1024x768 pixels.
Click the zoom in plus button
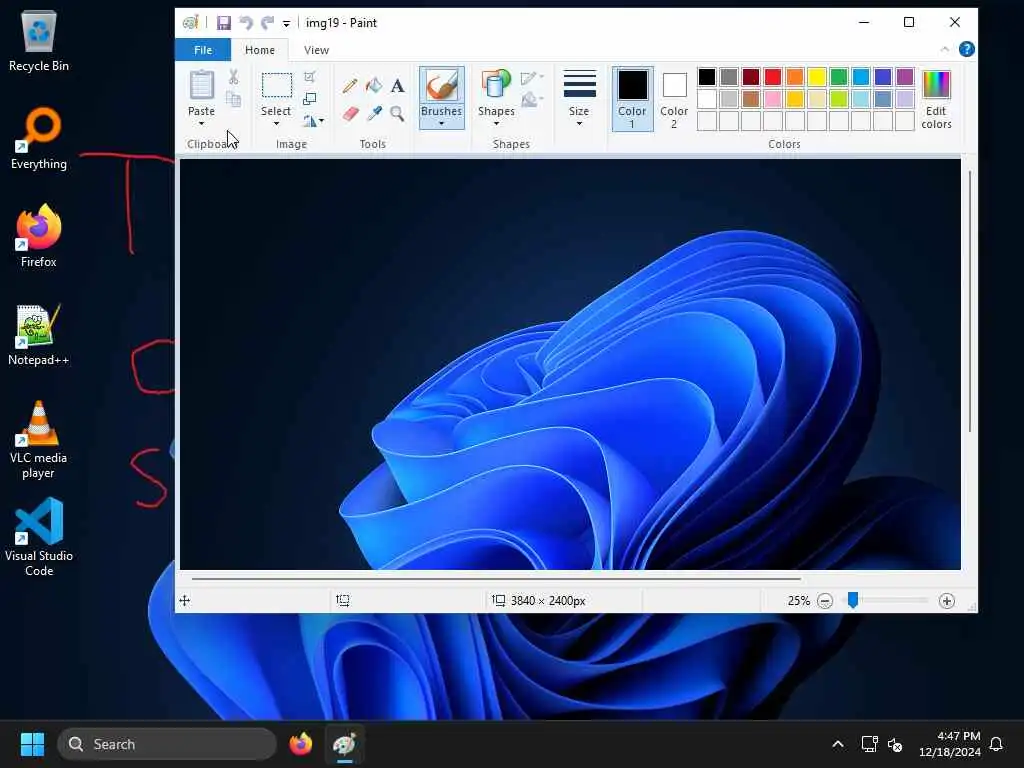click(947, 601)
